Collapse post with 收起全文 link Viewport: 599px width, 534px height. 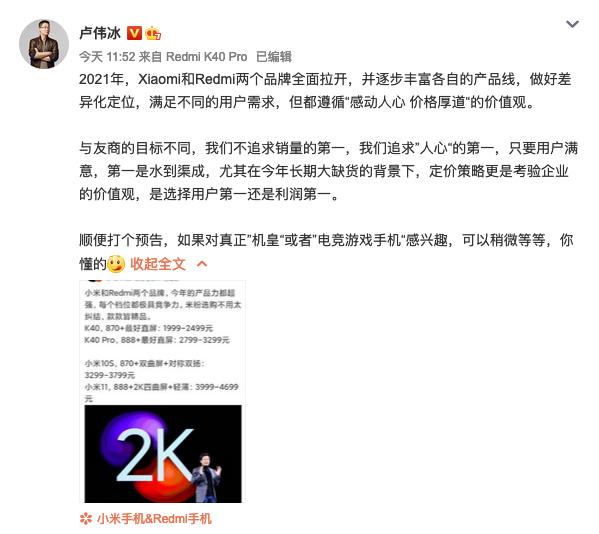point(158,264)
